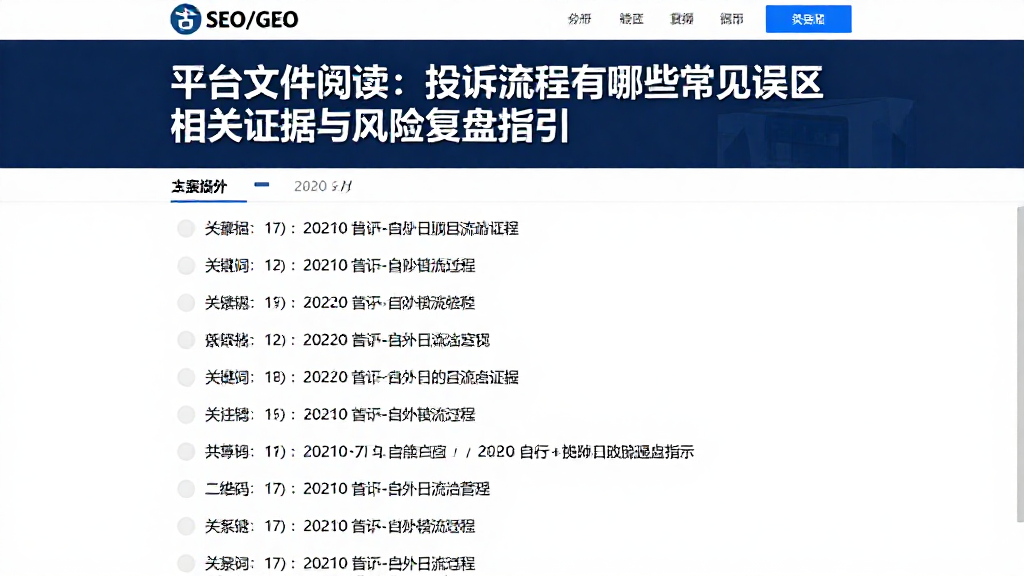Select the radio for row "12): 20210"
The image size is (1024, 576).
coord(186,266)
